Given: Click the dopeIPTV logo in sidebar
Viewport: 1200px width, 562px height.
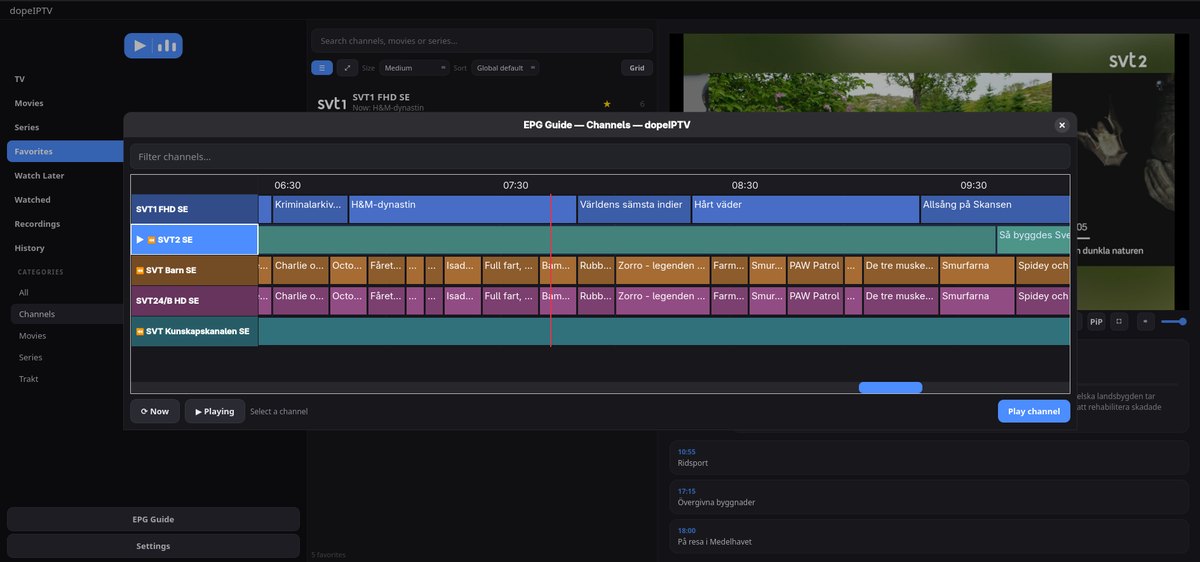Looking at the screenshot, I should [x=153, y=45].
